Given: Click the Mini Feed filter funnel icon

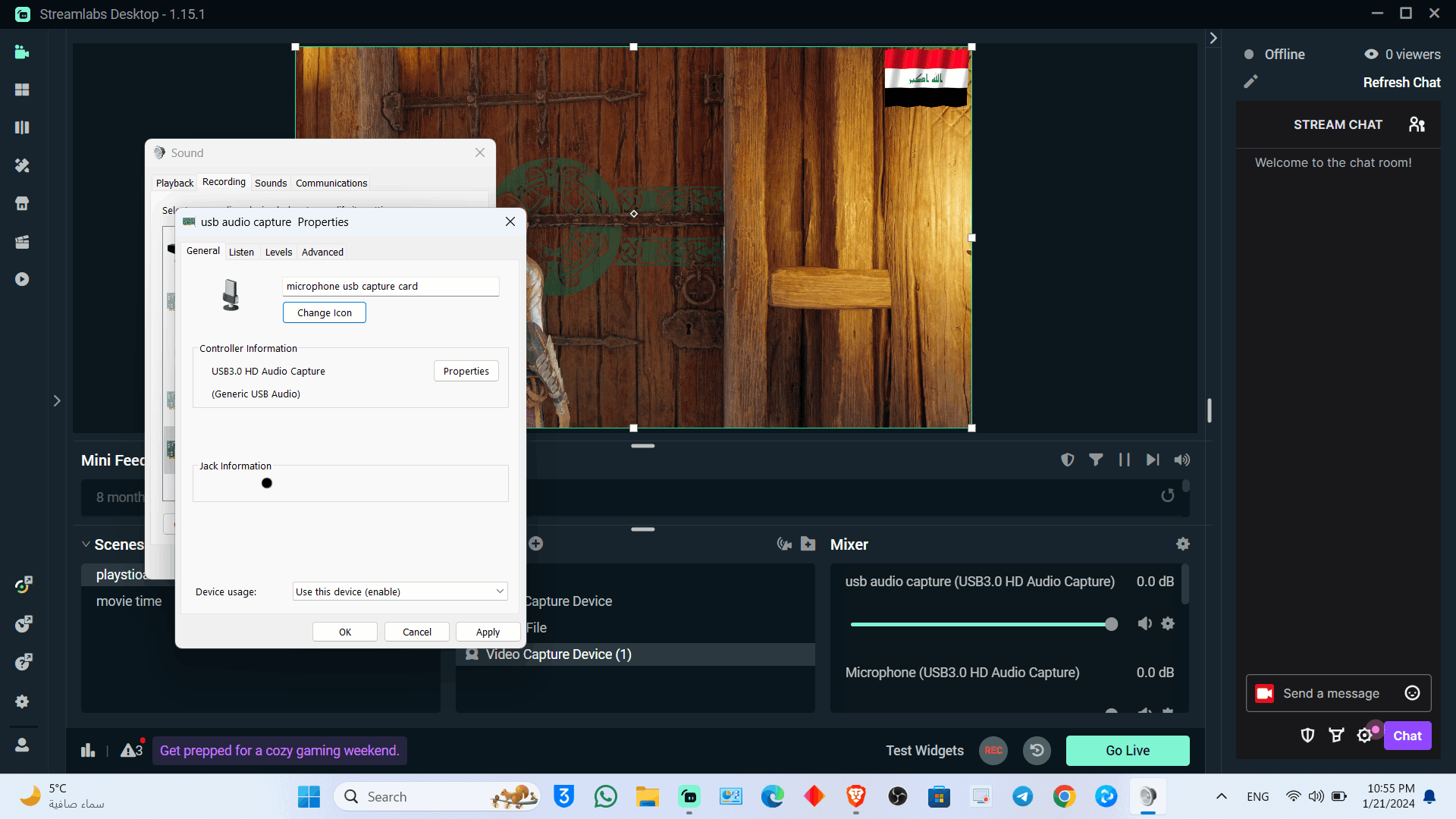Looking at the screenshot, I should pyautogui.click(x=1096, y=460).
